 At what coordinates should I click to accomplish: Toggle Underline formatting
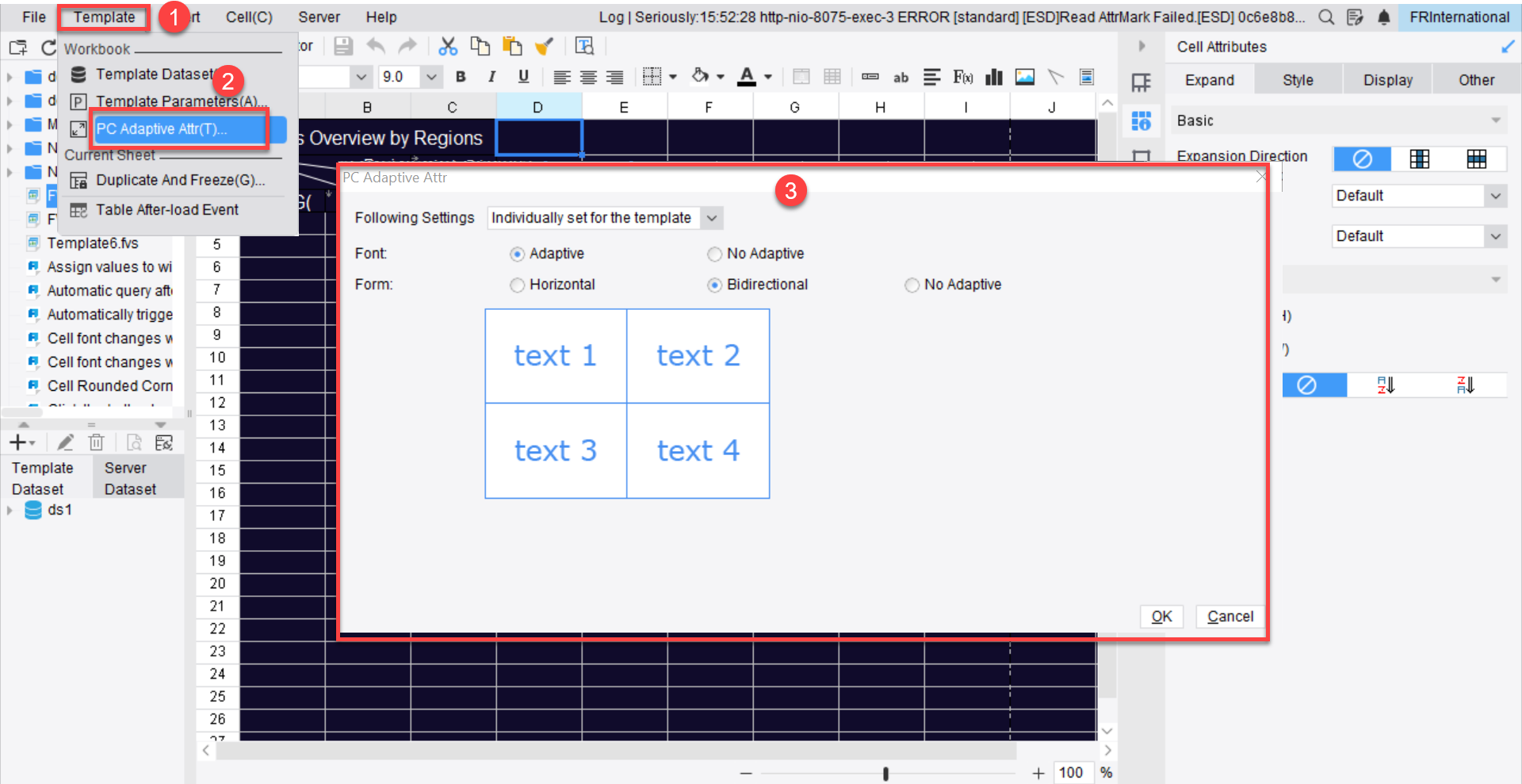[x=523, y=77]
